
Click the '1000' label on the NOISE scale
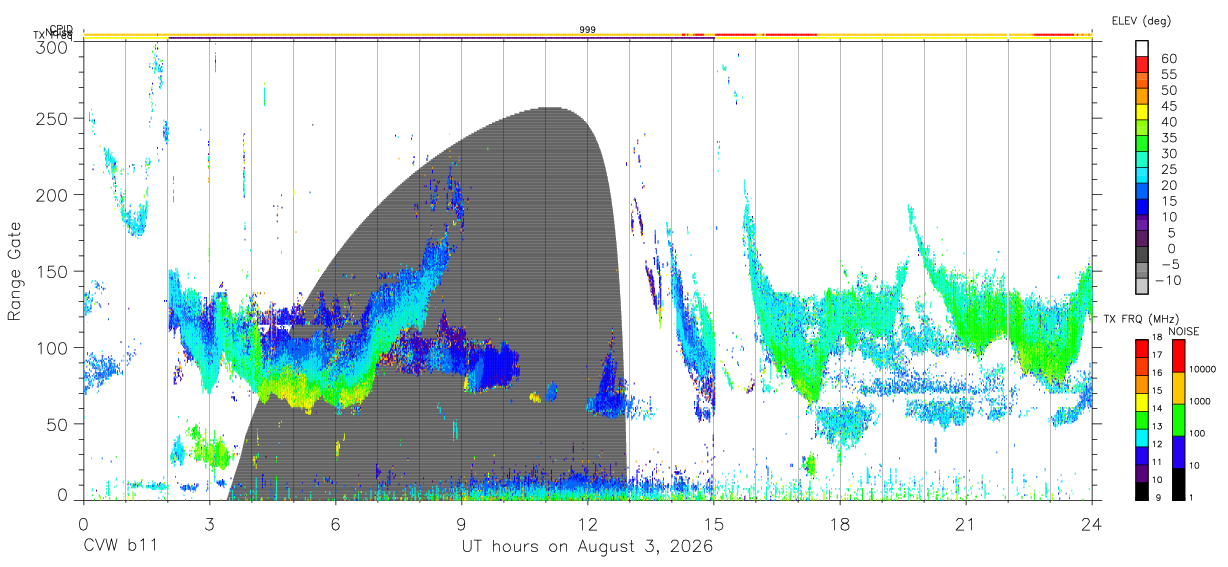[1202, 401]
